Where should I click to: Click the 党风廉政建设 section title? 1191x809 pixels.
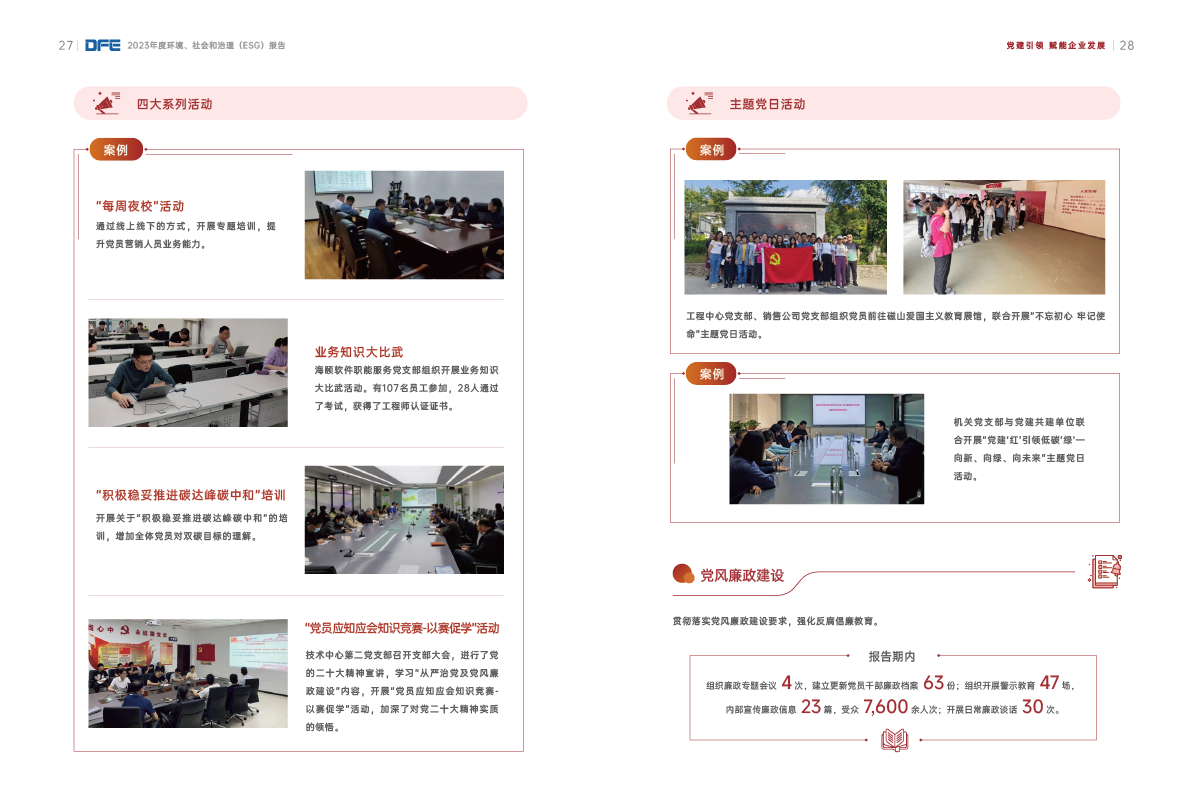point(742,575)
